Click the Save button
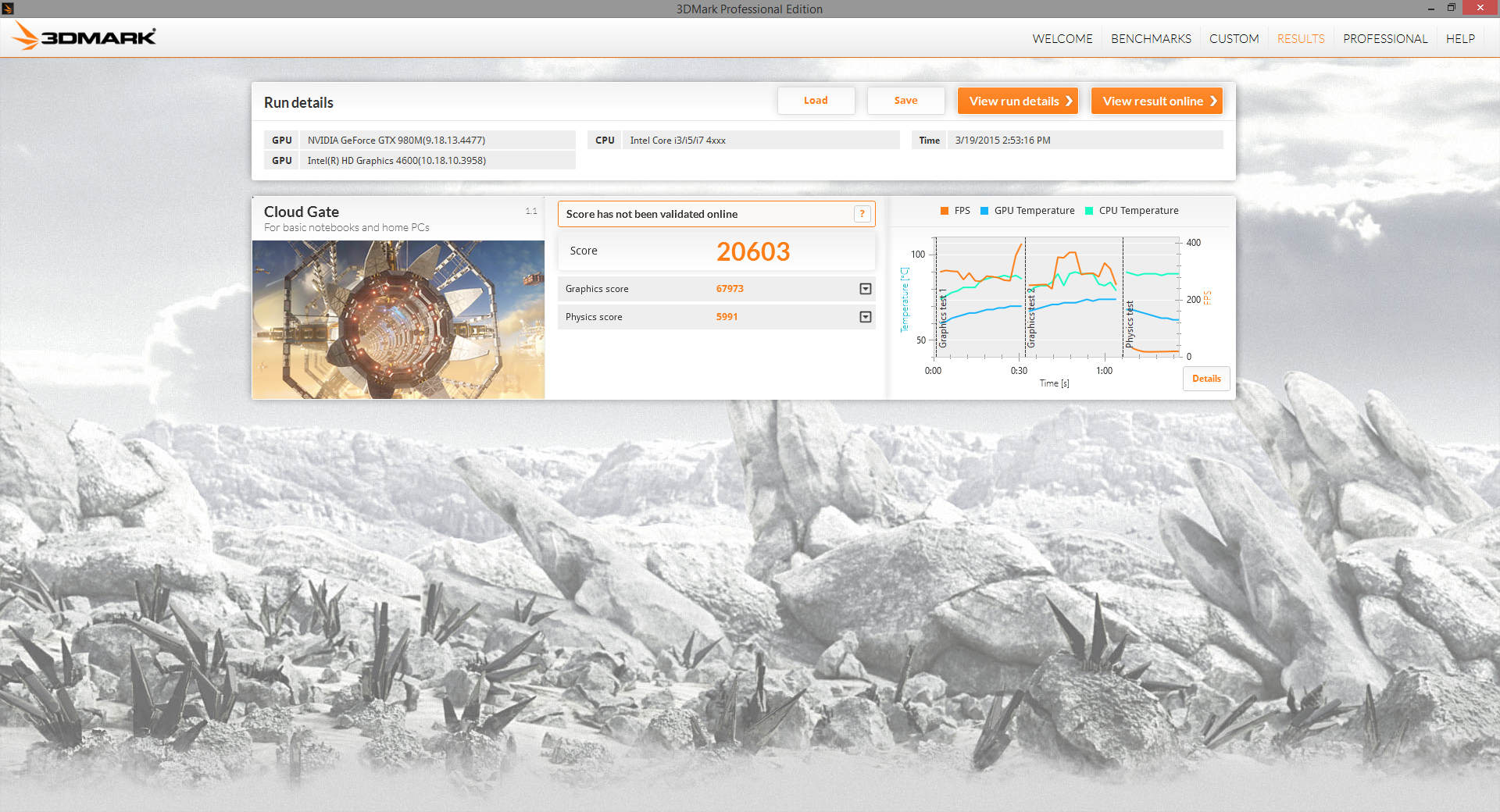The image size is (1500, 812). [x=905, y=101]
